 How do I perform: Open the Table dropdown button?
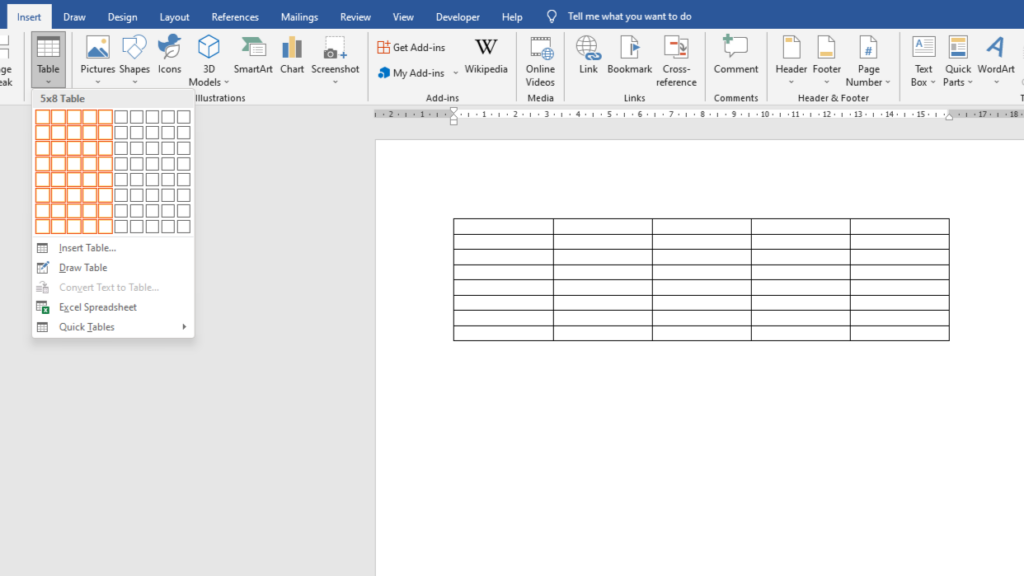(x=48, y=60)
